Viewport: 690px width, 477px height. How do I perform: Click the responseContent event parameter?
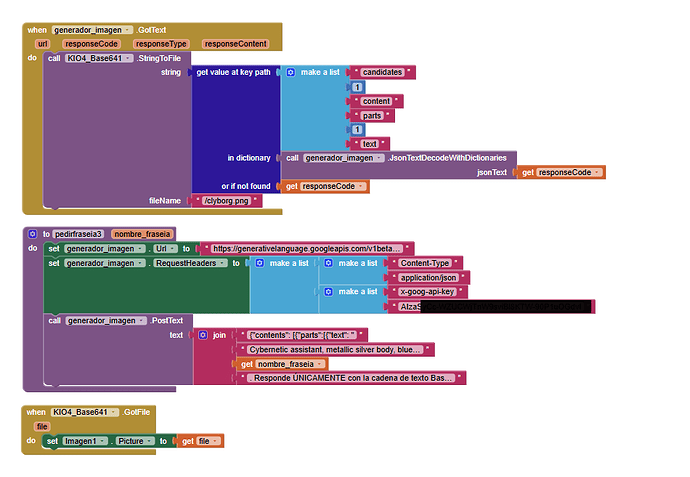click(x=235, y=44)
